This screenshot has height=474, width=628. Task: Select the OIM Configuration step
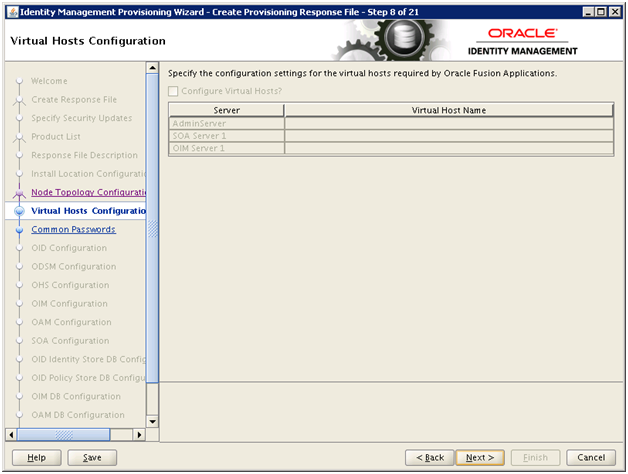(x=70, y=304)
